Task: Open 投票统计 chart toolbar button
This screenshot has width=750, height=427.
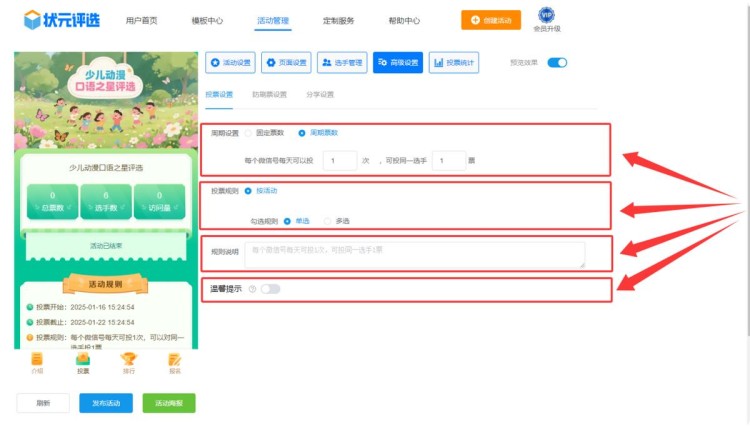Action: coord(453,63)
